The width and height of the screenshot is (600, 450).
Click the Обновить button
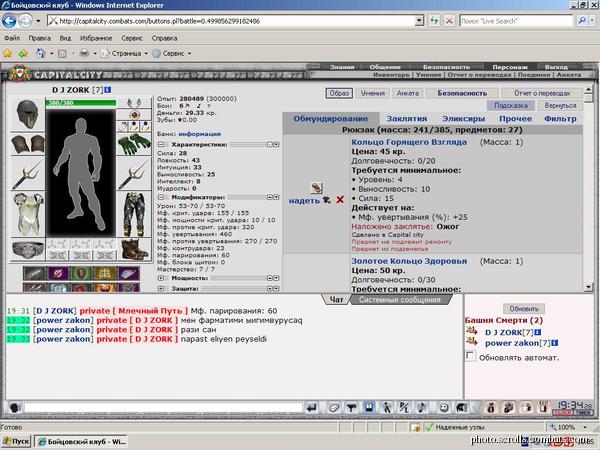point(524,308)
